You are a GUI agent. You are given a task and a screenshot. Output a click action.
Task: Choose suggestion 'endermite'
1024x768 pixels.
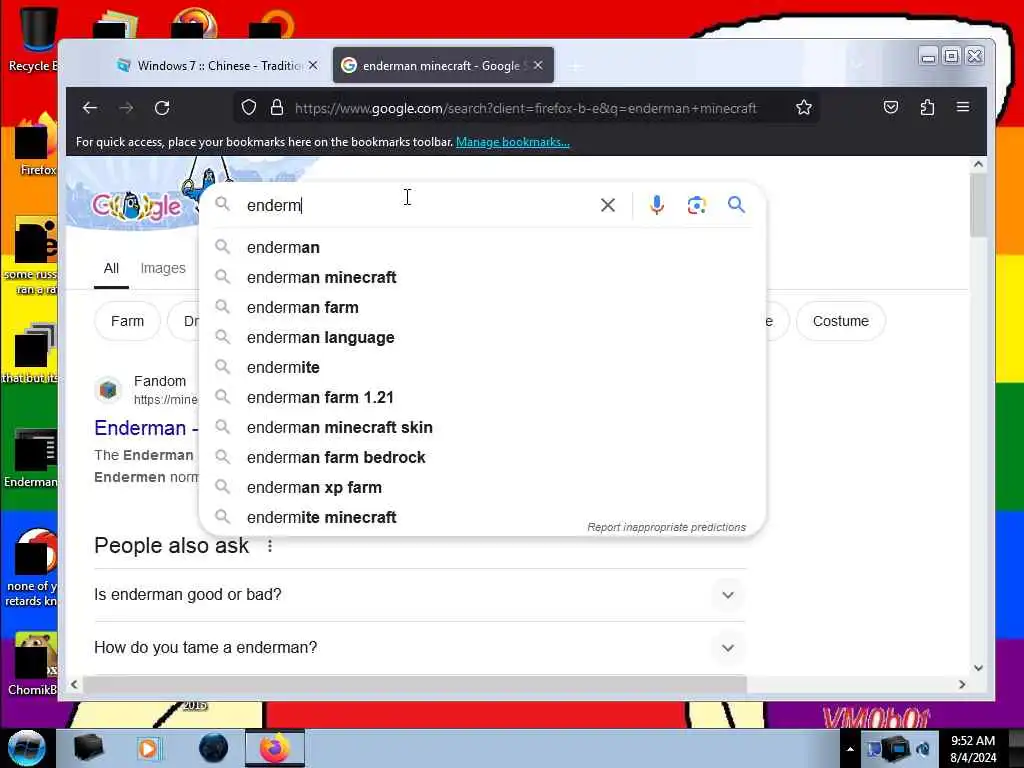pos(482,368)
